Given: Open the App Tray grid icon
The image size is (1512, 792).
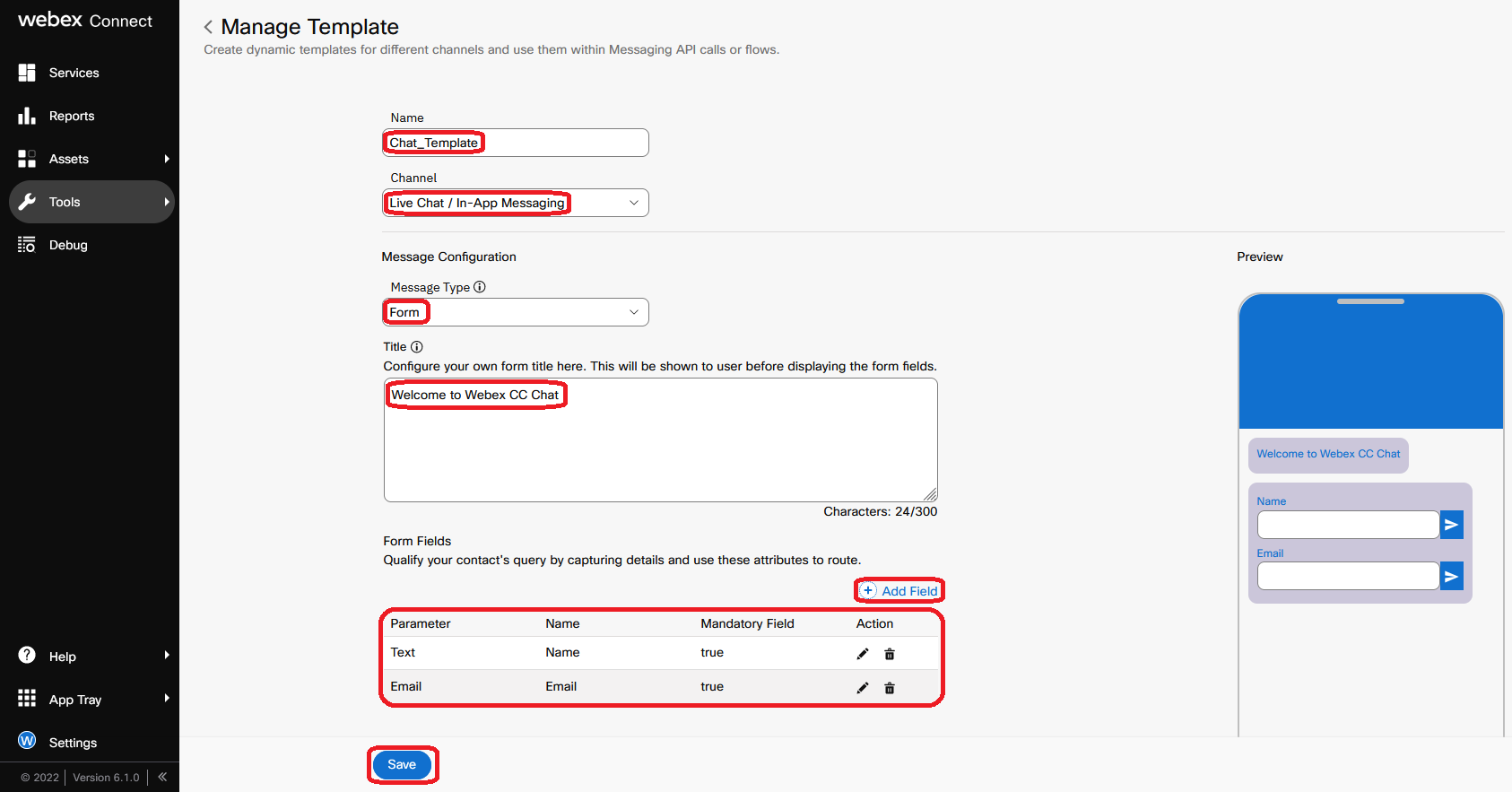Looking at the screenshot, I should coord(27,698).
